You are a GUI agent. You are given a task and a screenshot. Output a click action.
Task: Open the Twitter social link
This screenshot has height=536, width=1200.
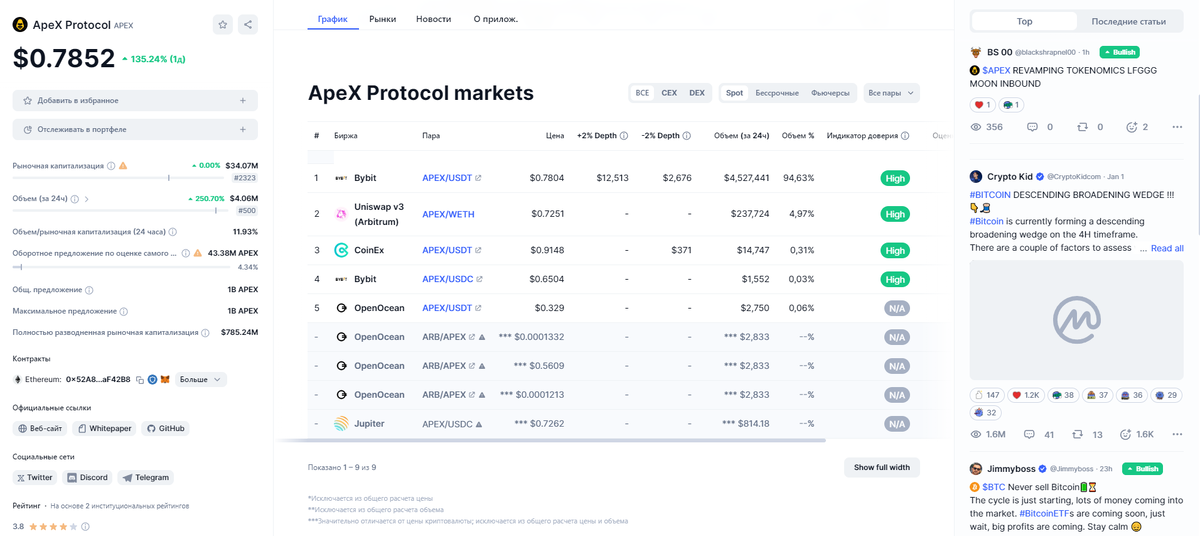point(35,478)
